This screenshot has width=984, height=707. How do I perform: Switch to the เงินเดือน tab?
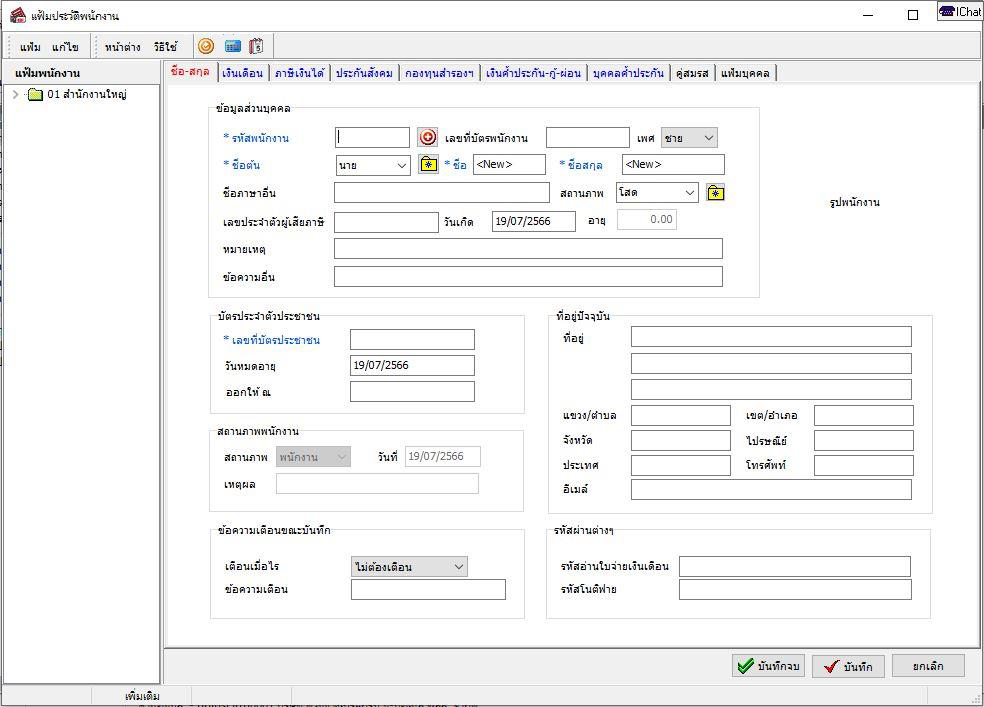[x=242, y=73]
